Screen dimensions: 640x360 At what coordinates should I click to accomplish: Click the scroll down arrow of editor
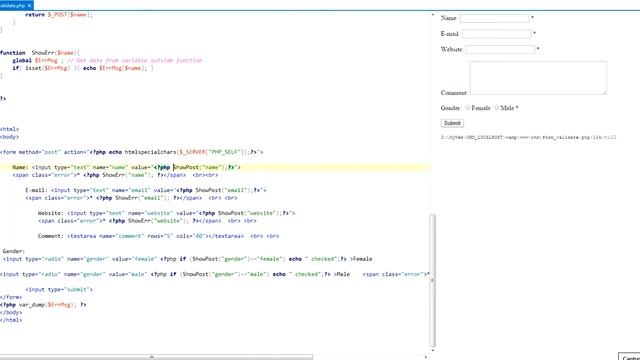(433, 351)
